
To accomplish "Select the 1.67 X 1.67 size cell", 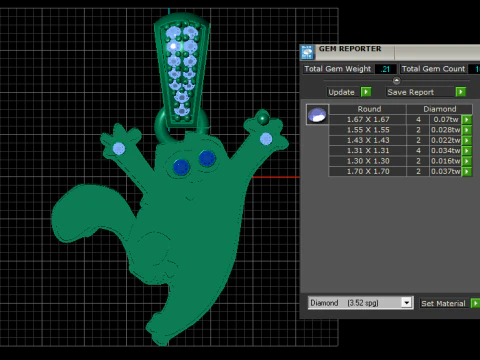I will 368,119.
